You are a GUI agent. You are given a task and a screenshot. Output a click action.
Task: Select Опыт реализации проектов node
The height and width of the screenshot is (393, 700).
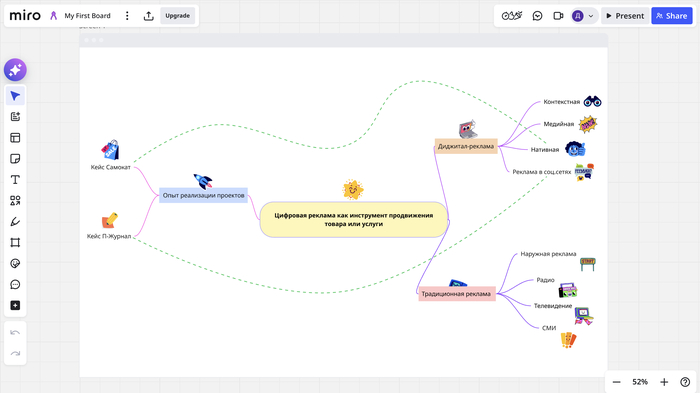coord(204,195)
